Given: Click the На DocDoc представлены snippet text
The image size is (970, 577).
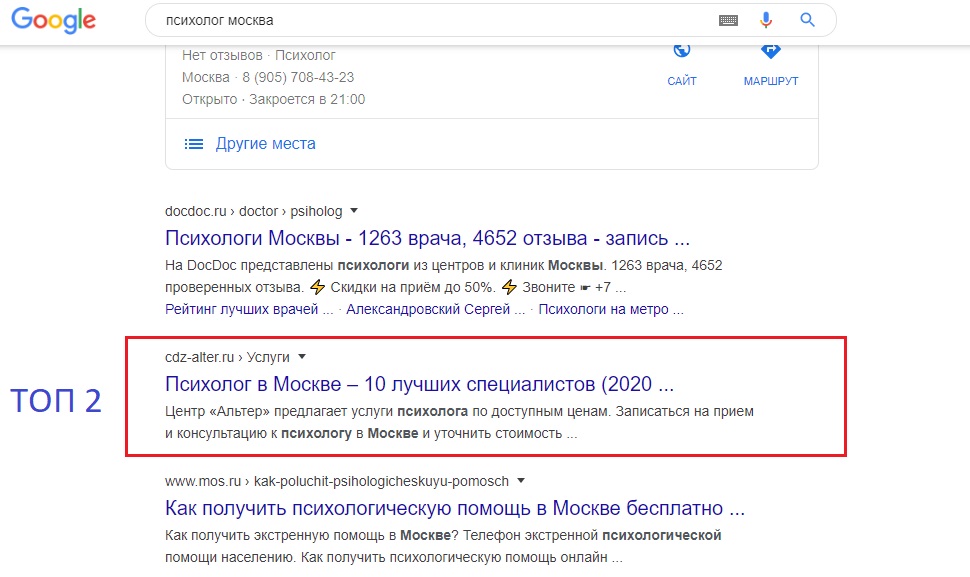Looking at the screenshot, I should (444, 276).
